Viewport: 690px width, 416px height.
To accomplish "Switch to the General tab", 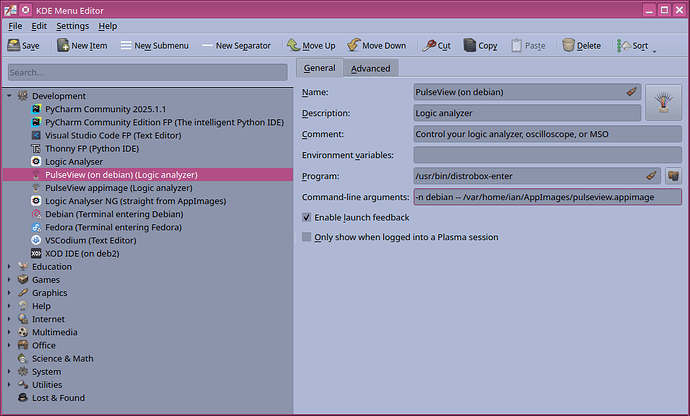I will point(319,68).
